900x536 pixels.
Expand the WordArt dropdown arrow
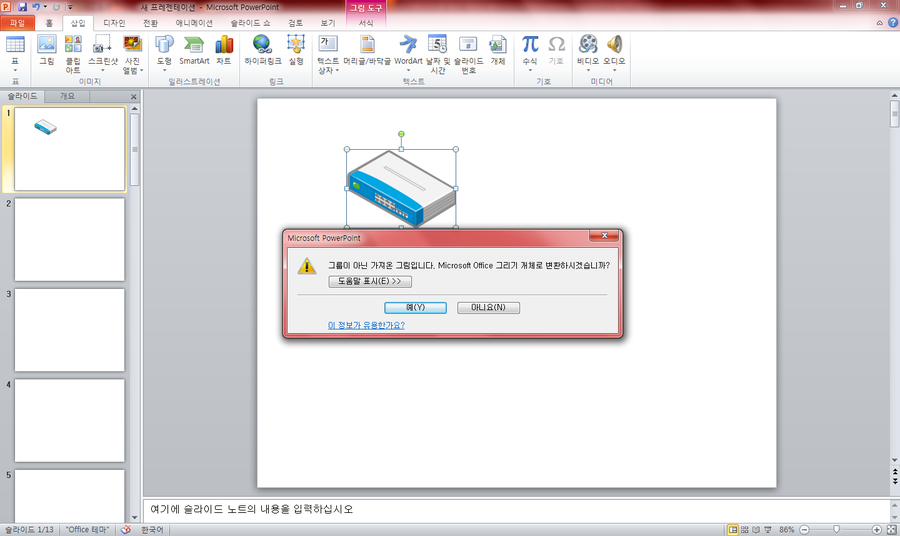pyautogui.click(x=408, y=71)
